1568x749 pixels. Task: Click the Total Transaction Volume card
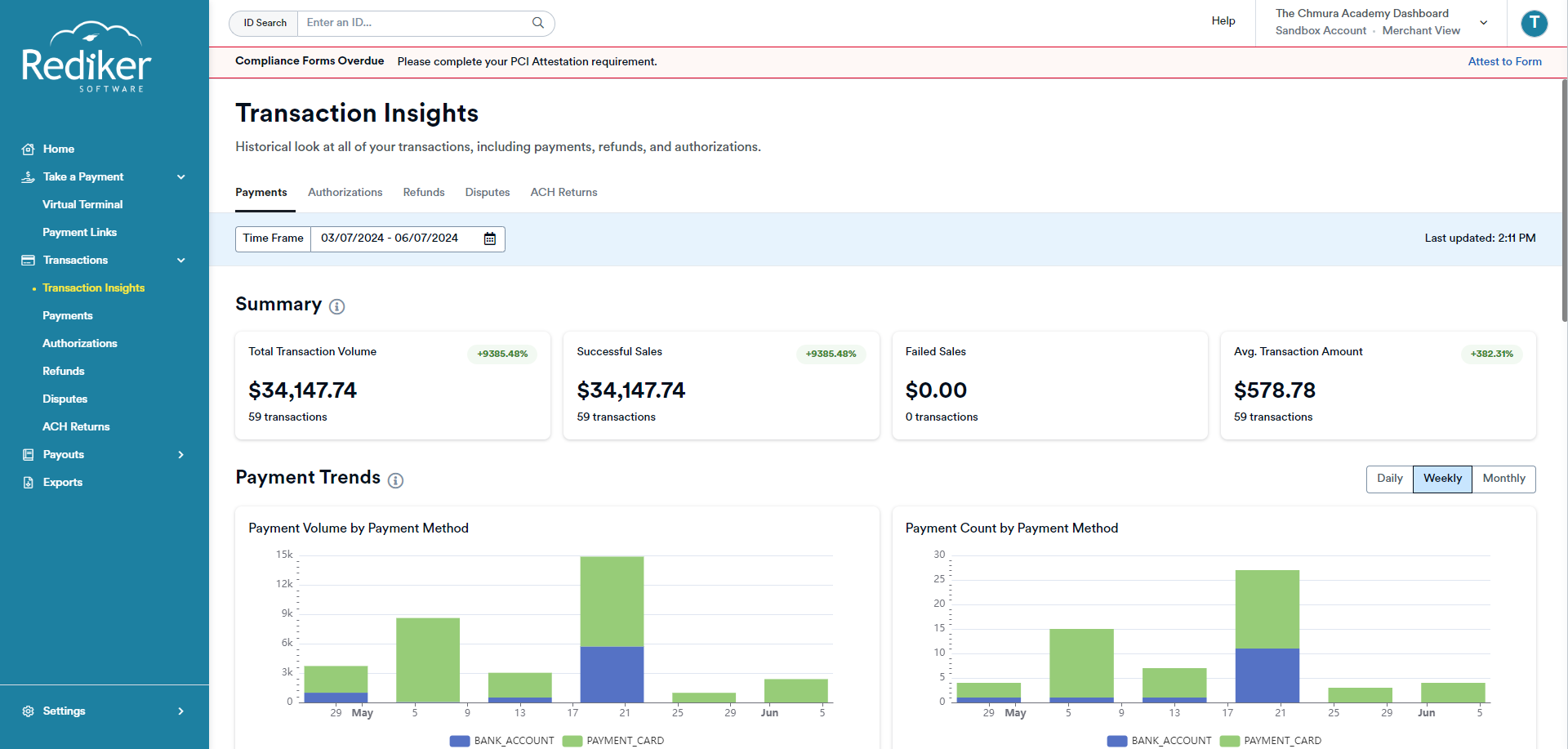click(x=393, y=386)
